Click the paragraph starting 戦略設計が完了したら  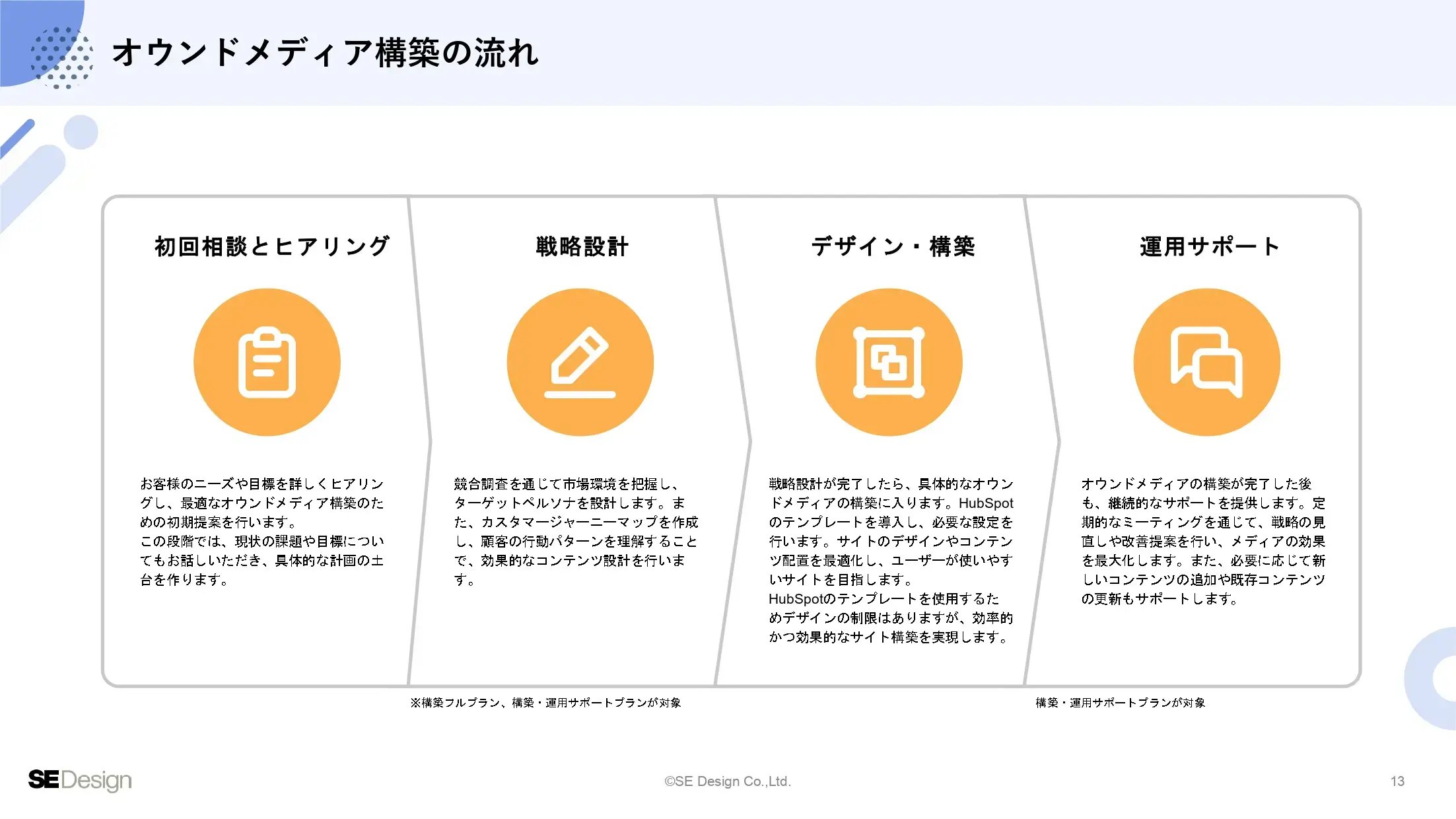pyautogui.click(x=891, y=560)
